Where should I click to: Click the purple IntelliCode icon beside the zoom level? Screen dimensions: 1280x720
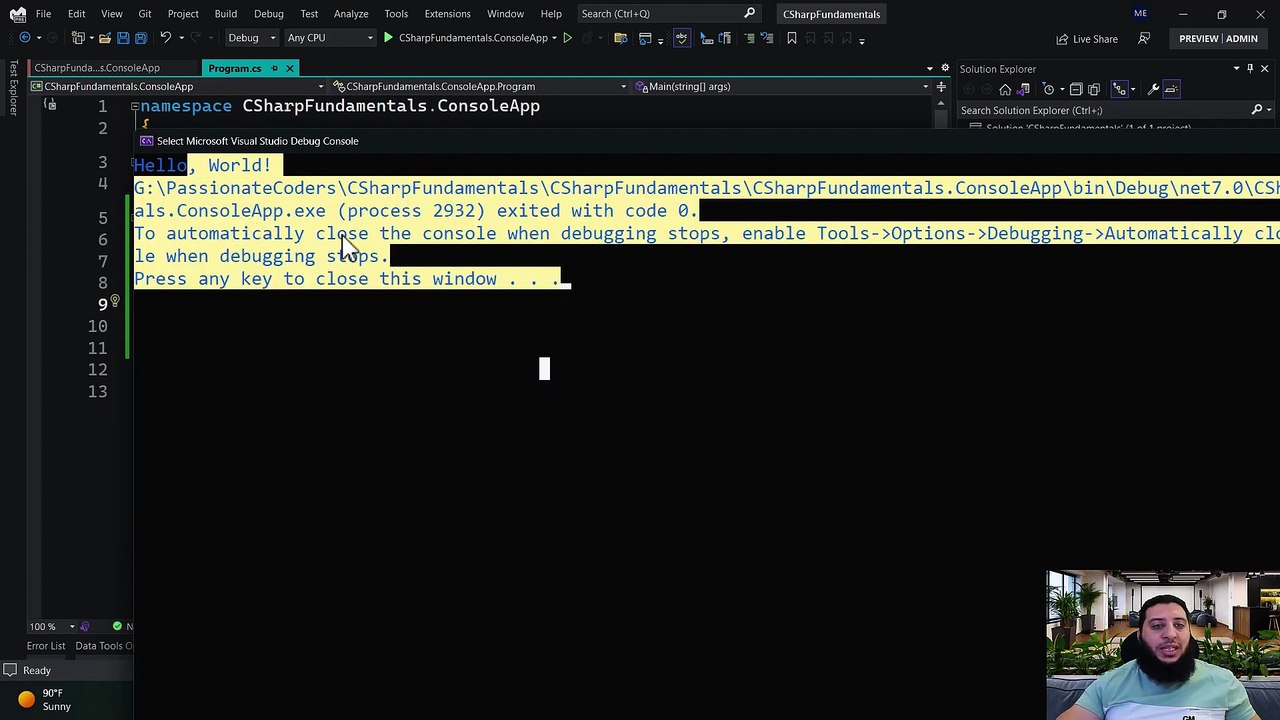click(84, 626)
